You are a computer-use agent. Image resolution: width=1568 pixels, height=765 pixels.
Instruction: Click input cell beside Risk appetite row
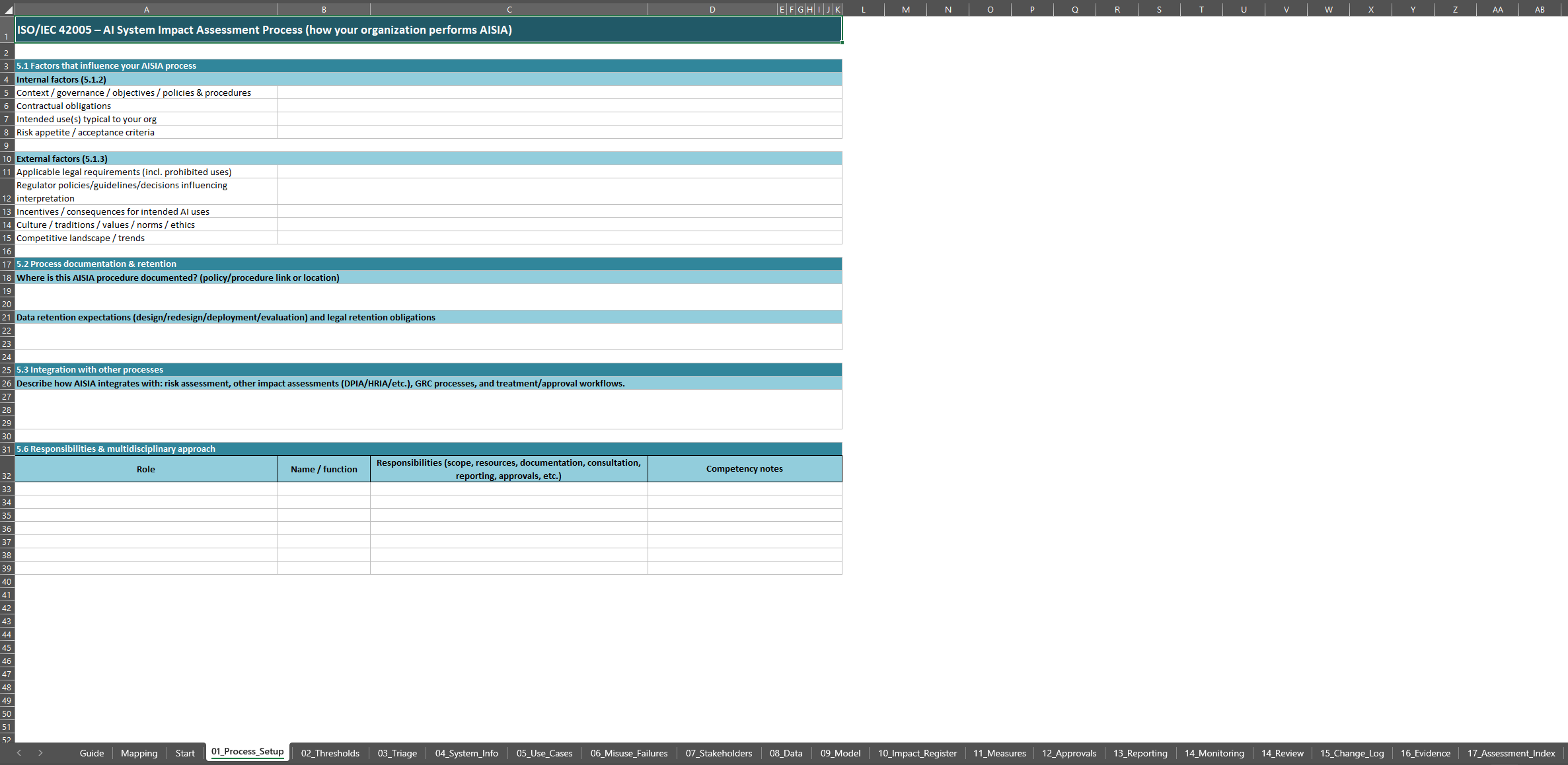pyautogui.click(x=559, y=132)
